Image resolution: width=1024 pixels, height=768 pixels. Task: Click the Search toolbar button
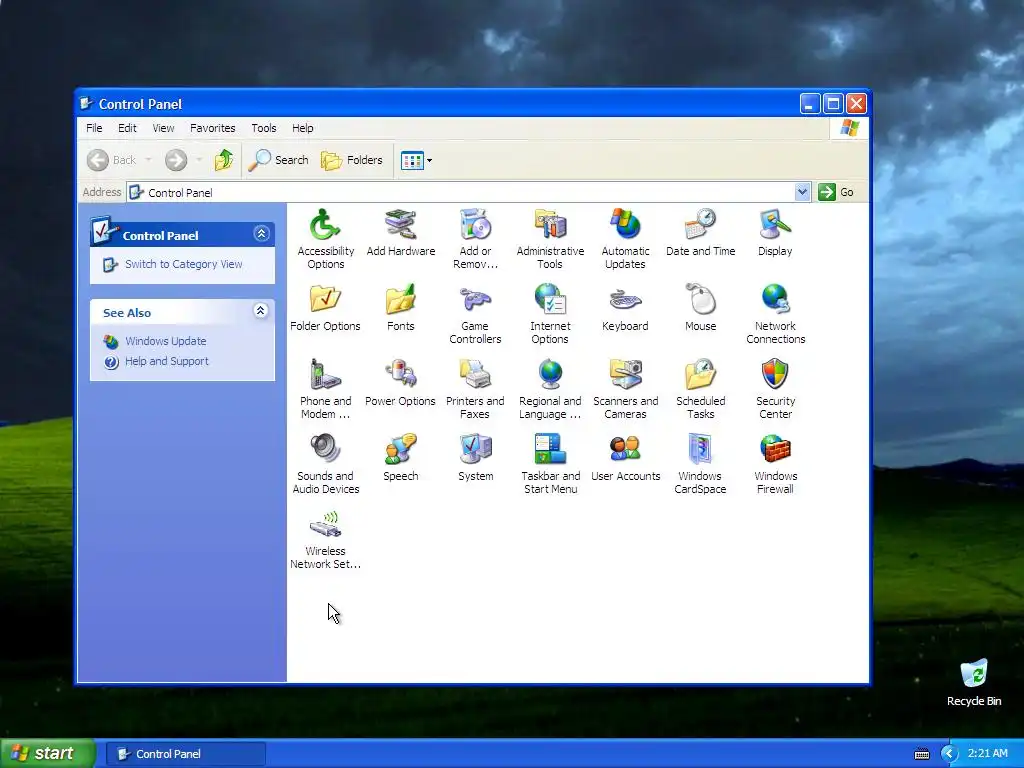point(278,160)
